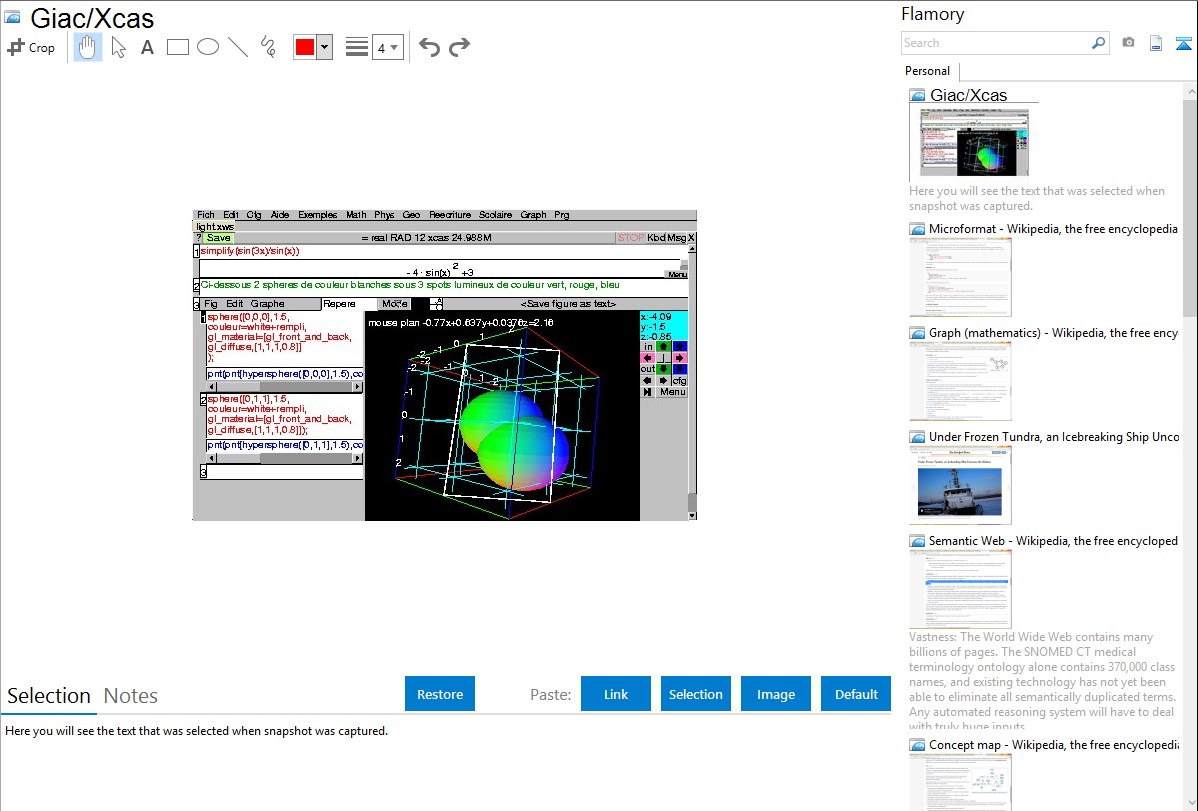Click the Concept map page thumbnail
Image resolution: width=1198 pixels, height=811 pixels.
coord(960,781)
